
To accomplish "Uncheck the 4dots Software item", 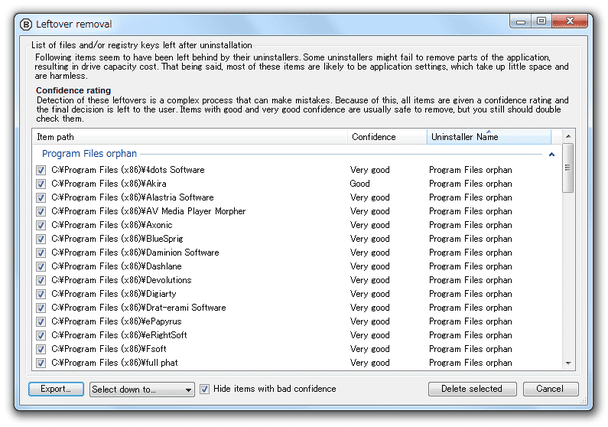I will pos(41,170).
